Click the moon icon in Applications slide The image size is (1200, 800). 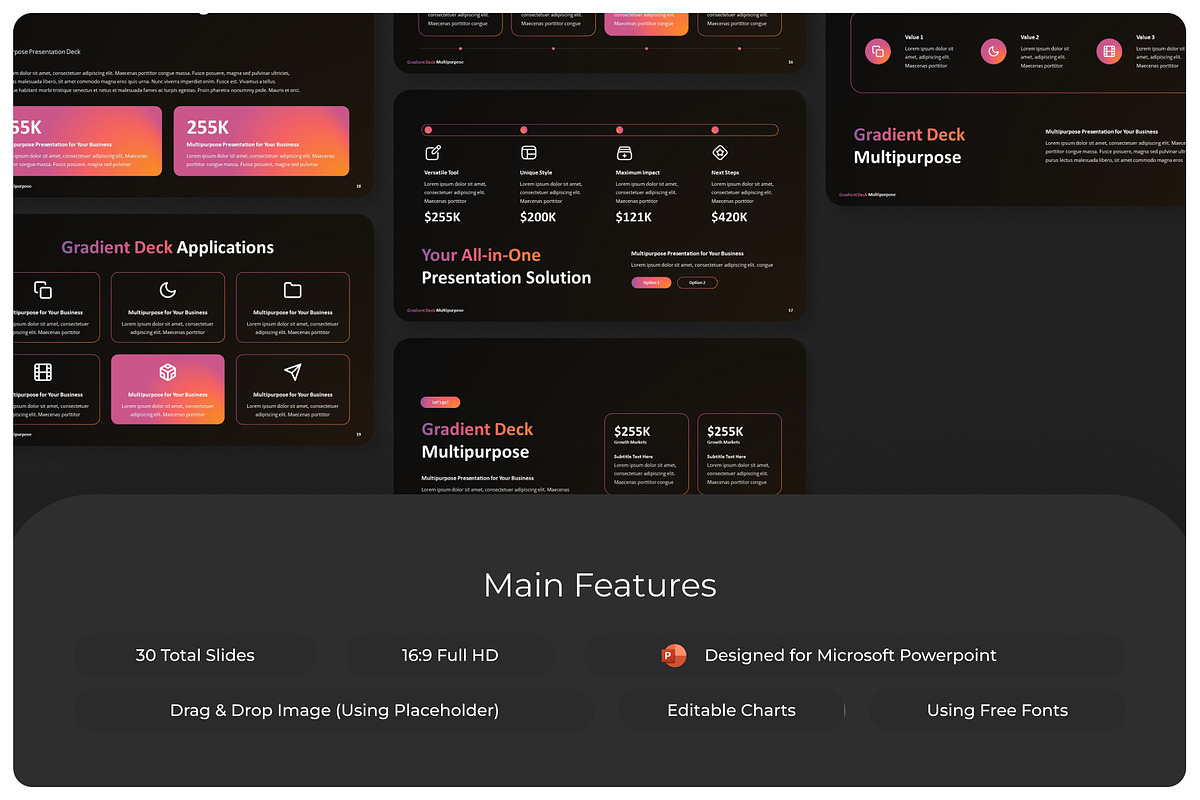coord(168,290)
